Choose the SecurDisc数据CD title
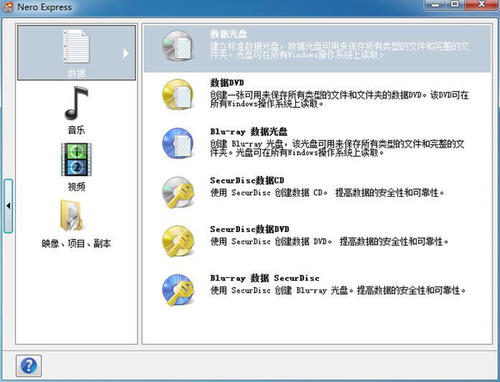The height and width of the screenshot is (382, 500). click(247, 180)
